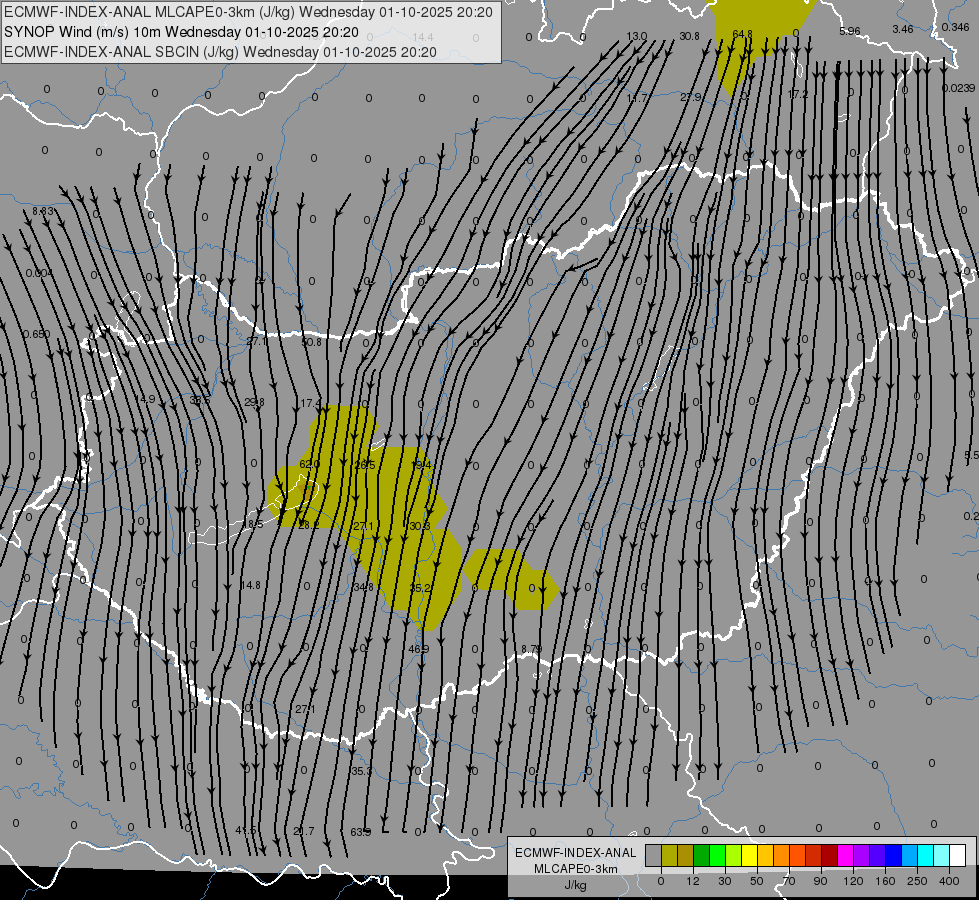
Task: Click the white legend swatch above 400
Action: pos(957,855)
